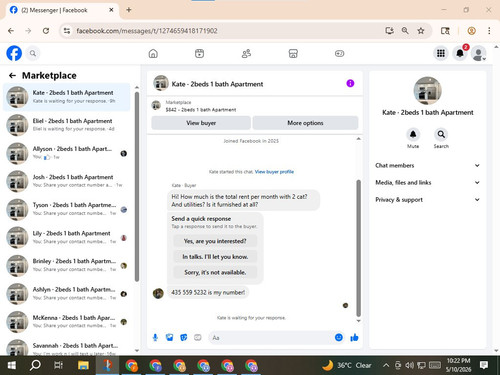Open the notifications bell with badge
Screen dimensions: 500x375
460,53
